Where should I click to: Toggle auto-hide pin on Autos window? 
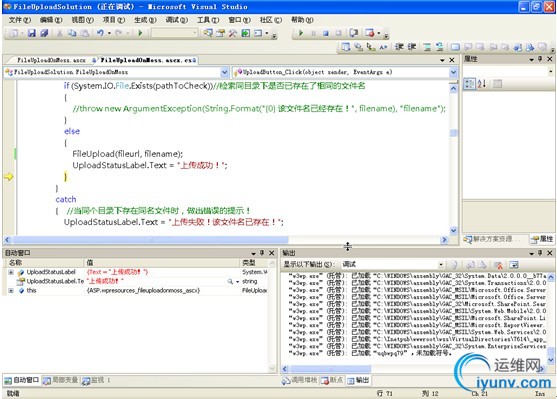262,253
